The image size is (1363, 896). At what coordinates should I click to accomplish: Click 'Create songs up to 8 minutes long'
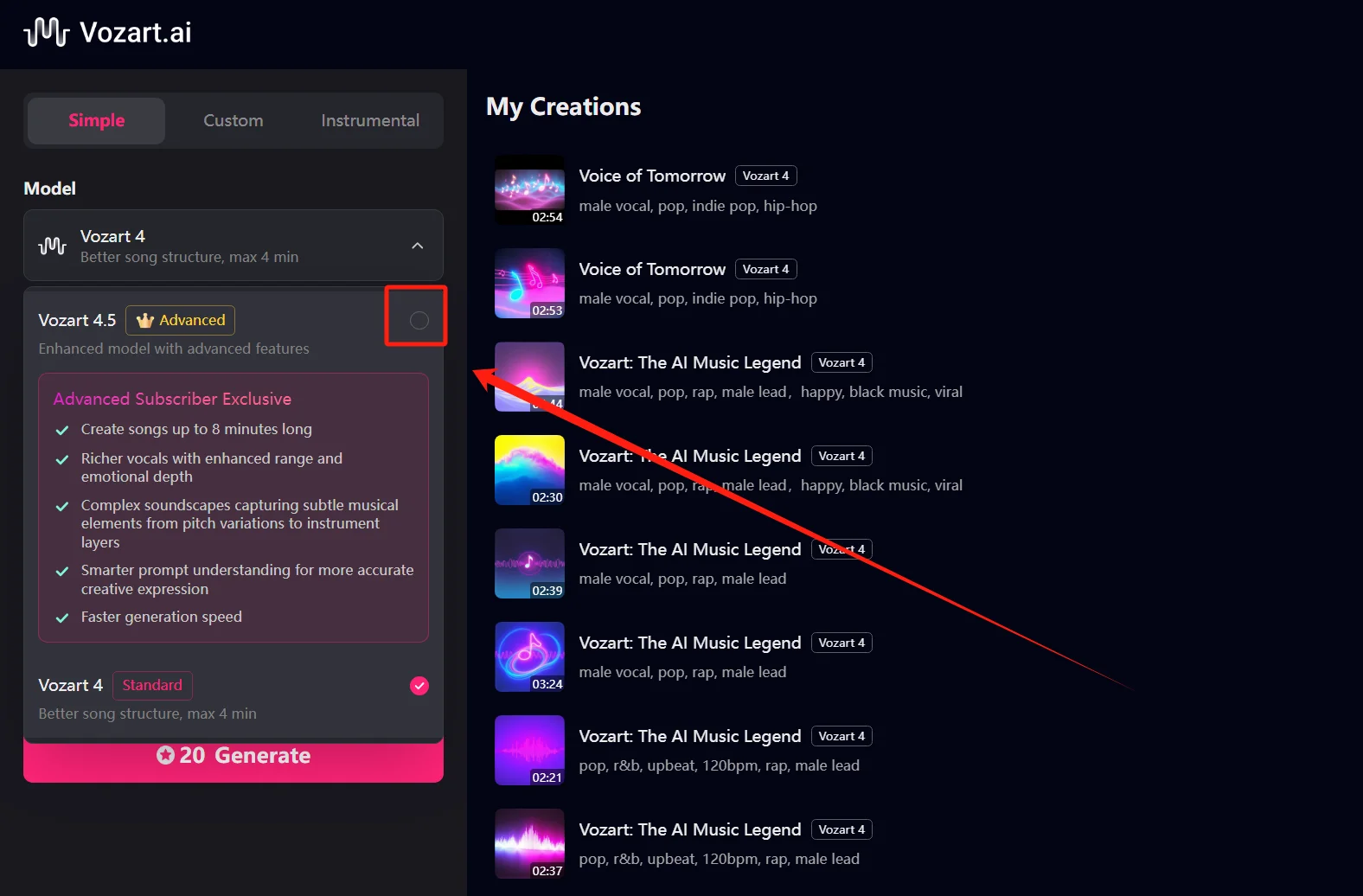196,429
